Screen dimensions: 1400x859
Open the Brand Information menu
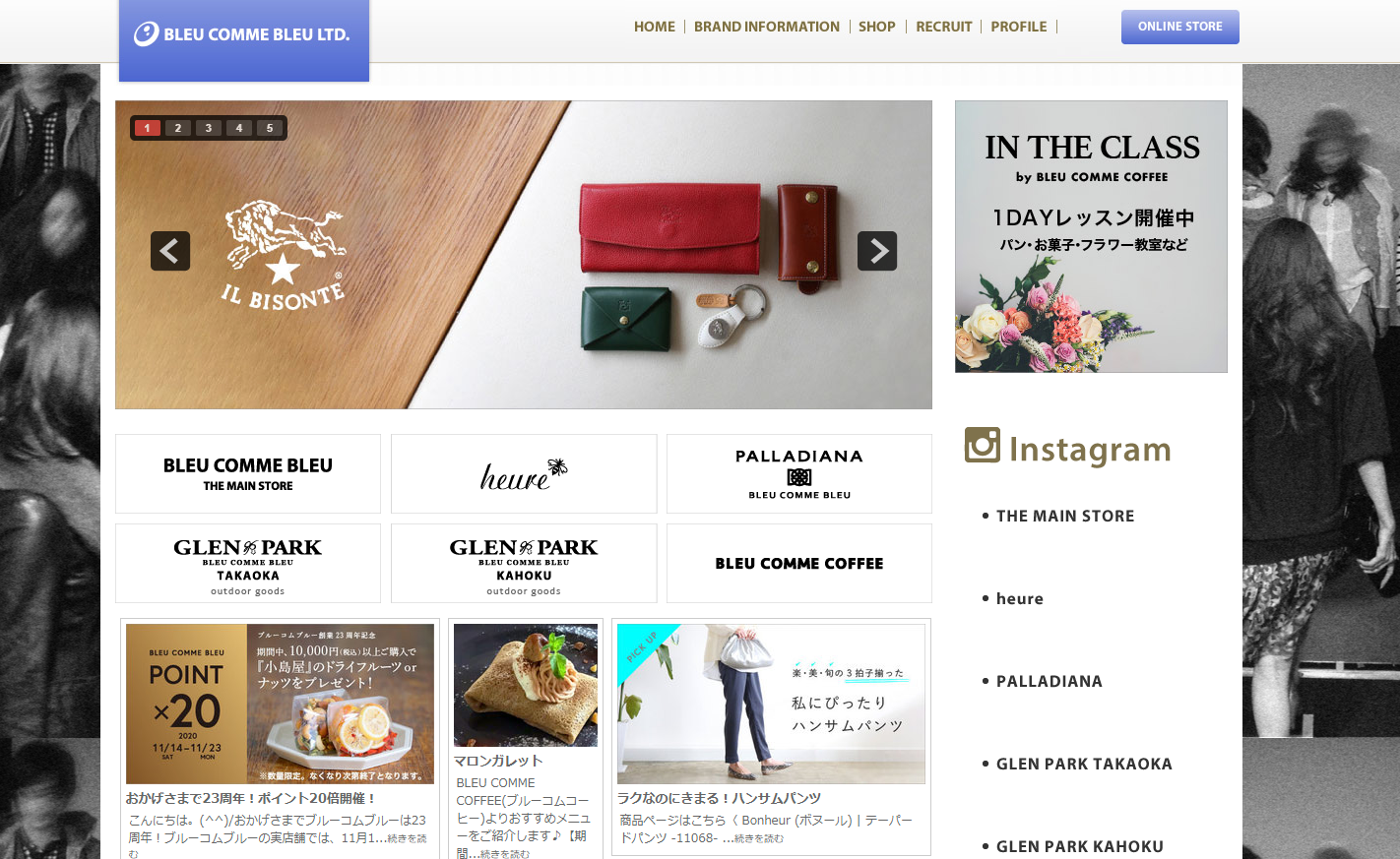(x=767, y=27)
